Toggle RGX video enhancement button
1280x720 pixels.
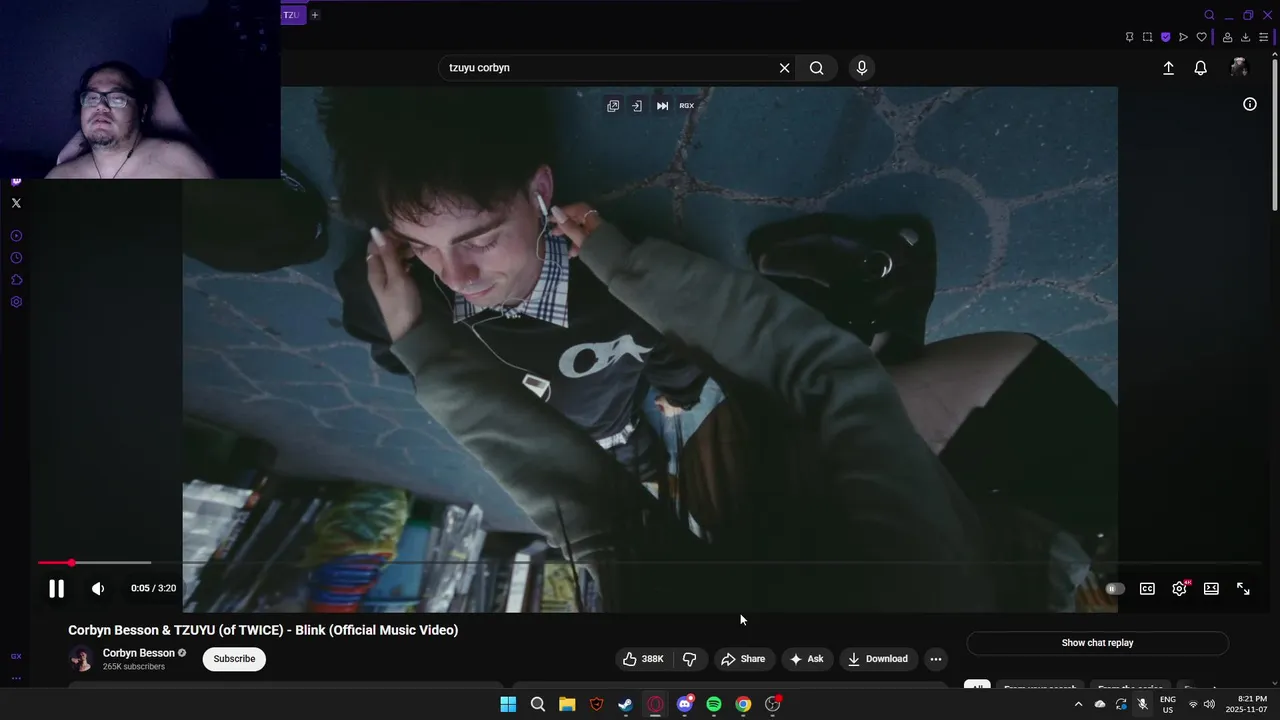pos(687,106)
